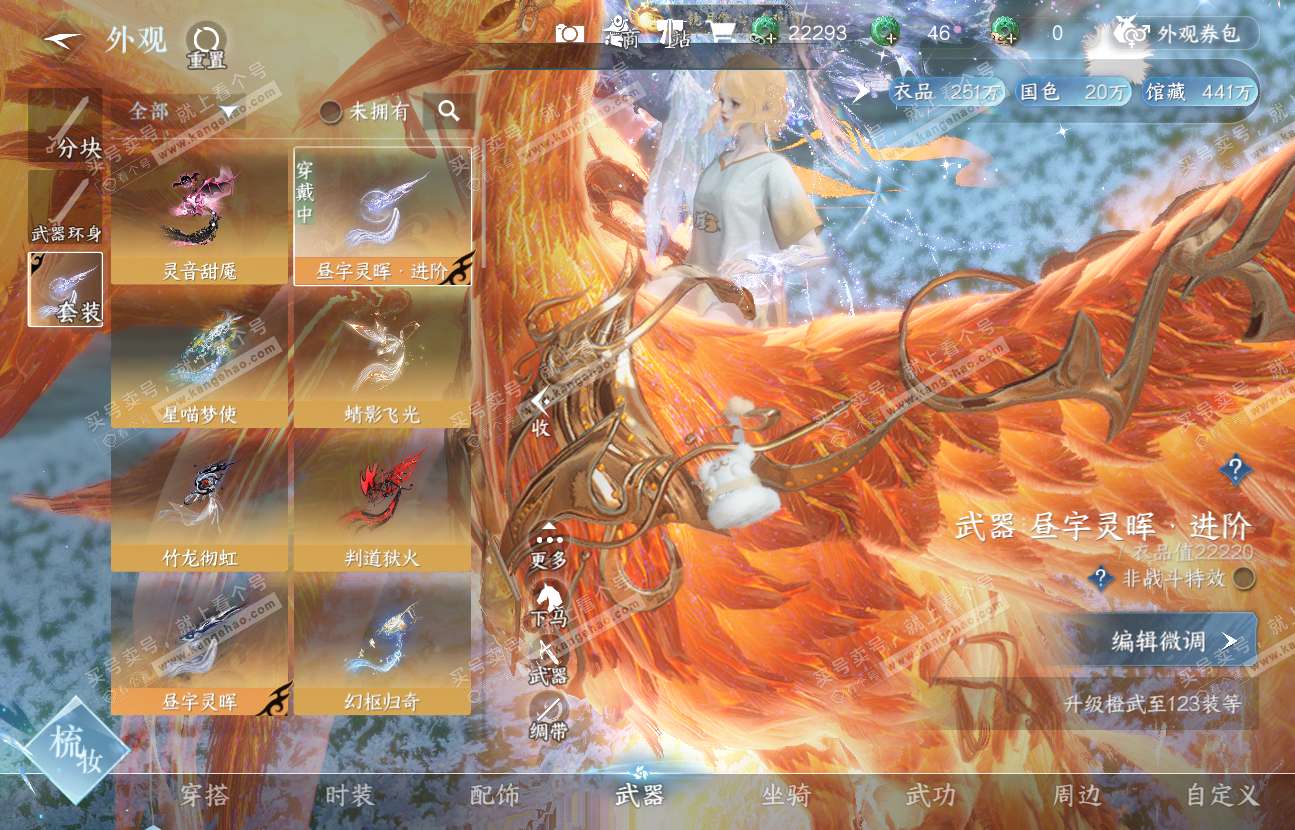Image resolution: width=1295 pixels, height=830 pixels.
Task: Open the 梳妆 diamond button
Action: click(x=76, y=750)
